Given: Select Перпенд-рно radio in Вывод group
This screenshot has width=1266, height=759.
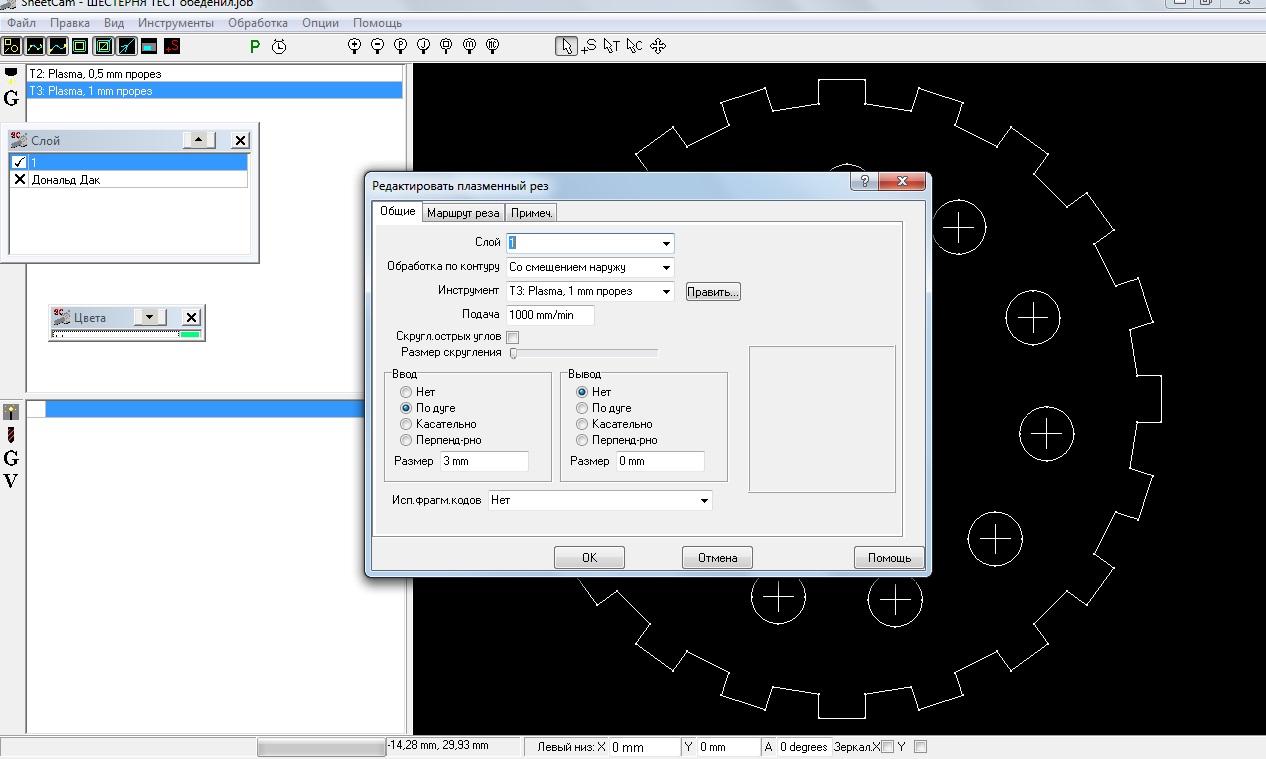Looking at the screenshot, I should pos(582,440).
